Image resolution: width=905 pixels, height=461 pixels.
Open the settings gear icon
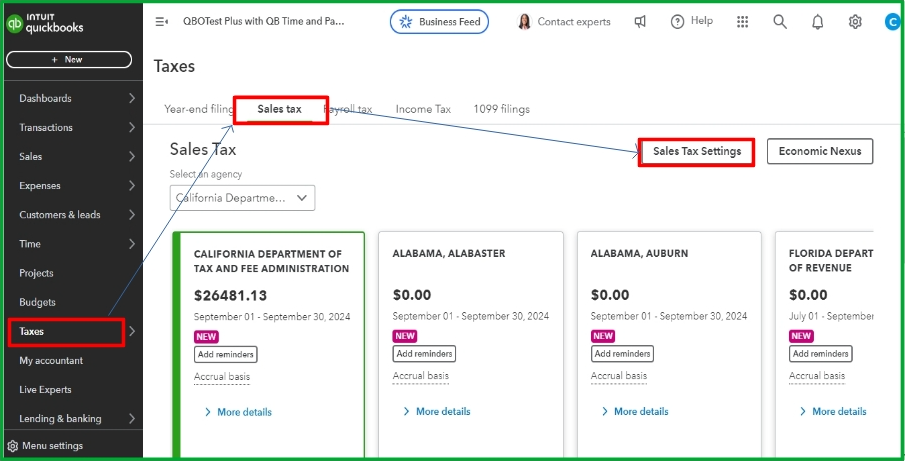pyautogui.click(x=855, y=22)
